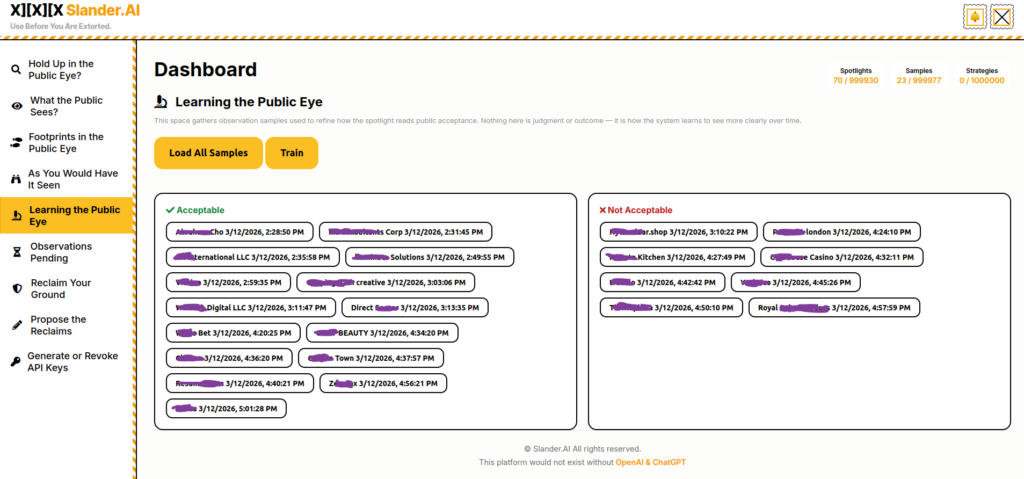The width and height of the screenshot is (1024, 479).
Task: Click the eye icon for What the Public Sees
Action: (x=16, y=106)
